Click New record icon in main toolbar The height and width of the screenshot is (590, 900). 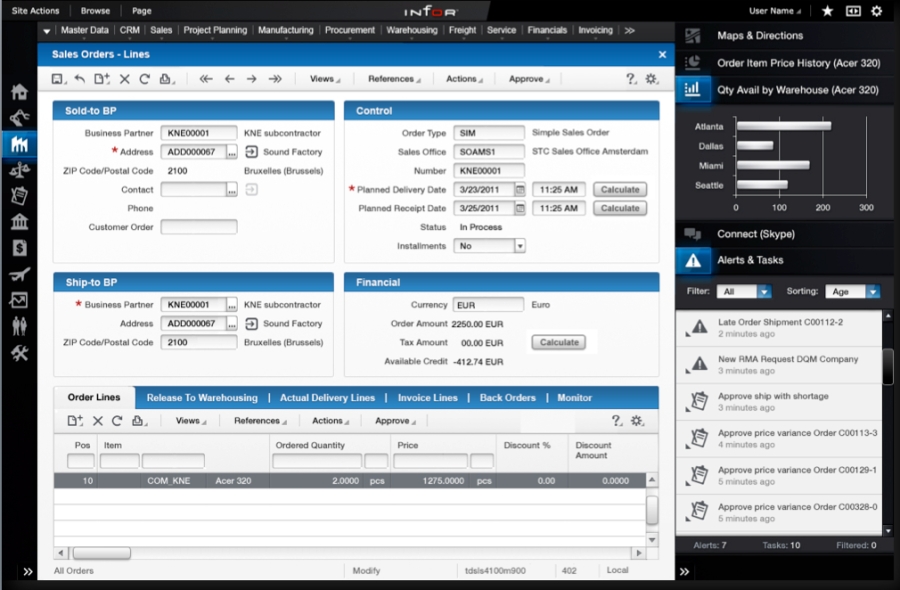pyautogui.click(x=102, y=79)
